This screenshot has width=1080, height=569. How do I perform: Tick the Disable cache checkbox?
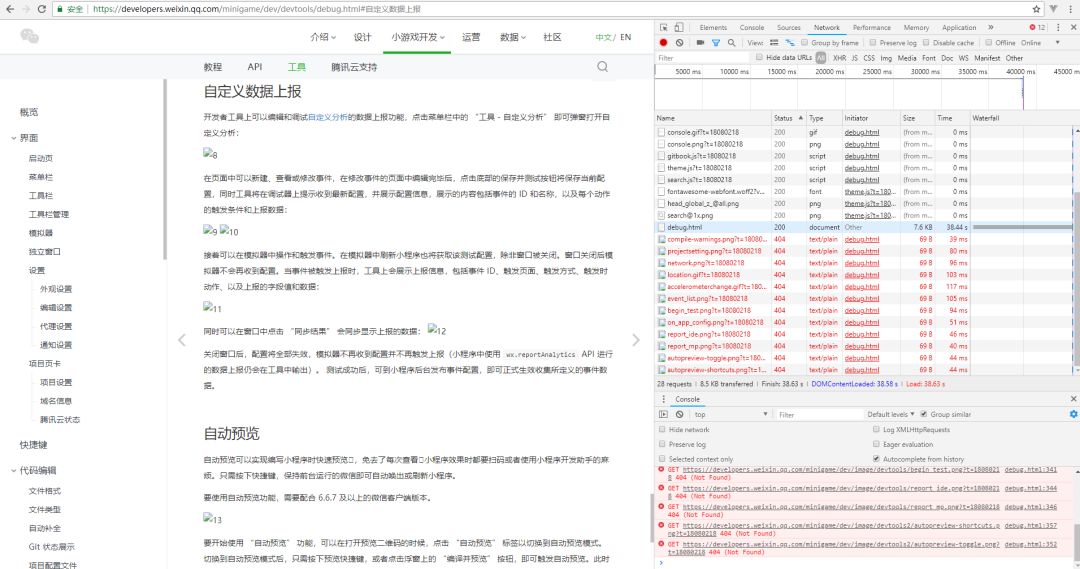(x=926, y=43)
